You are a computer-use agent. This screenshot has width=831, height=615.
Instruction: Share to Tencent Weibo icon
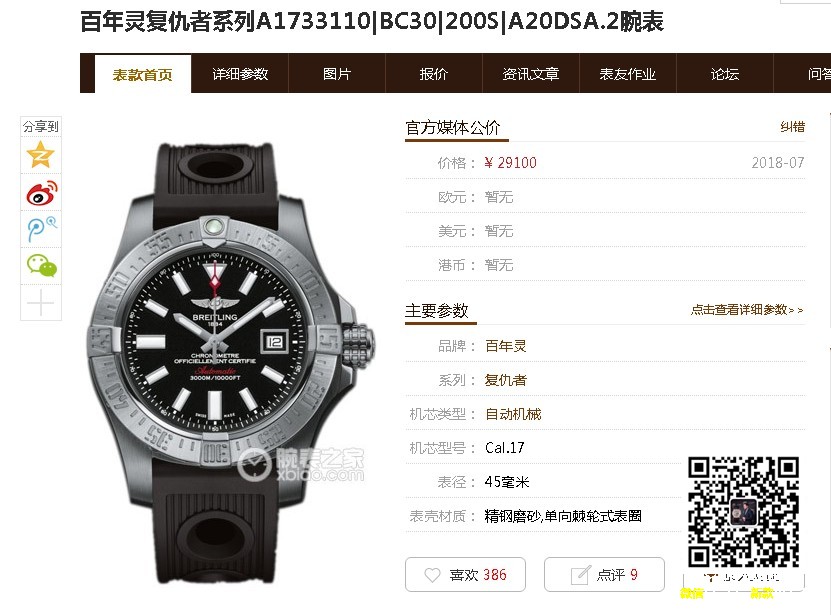tap(41, 229)
